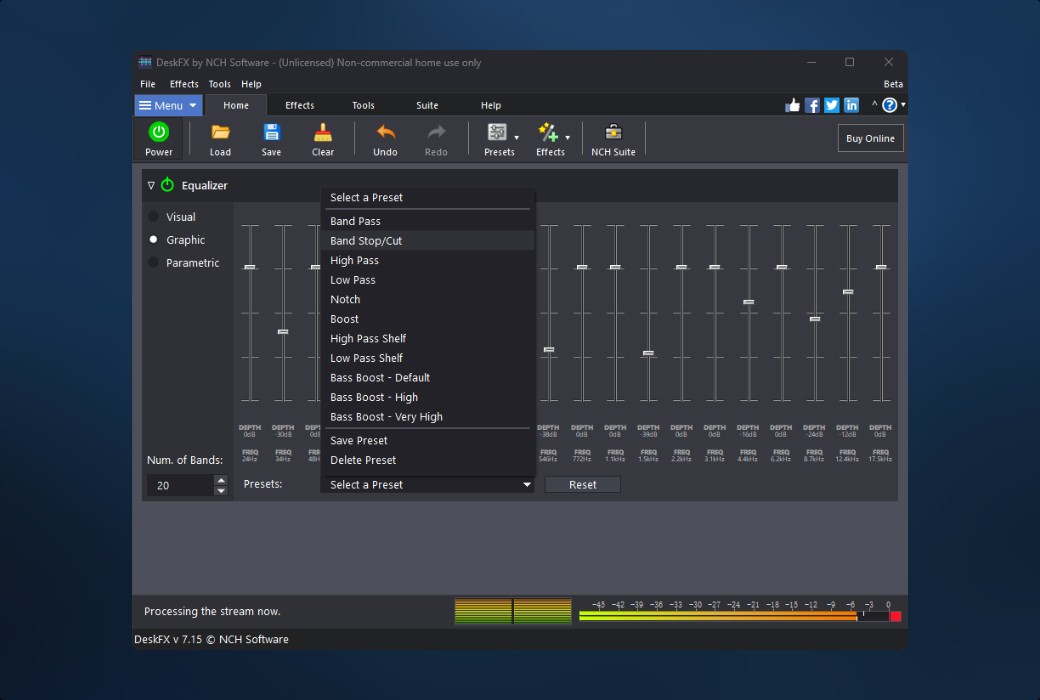Image resolution: width=1040 pixels, height=700 pixels.
Task: Open the Presets toolbar icon
Action: click(x=497, y=131)
